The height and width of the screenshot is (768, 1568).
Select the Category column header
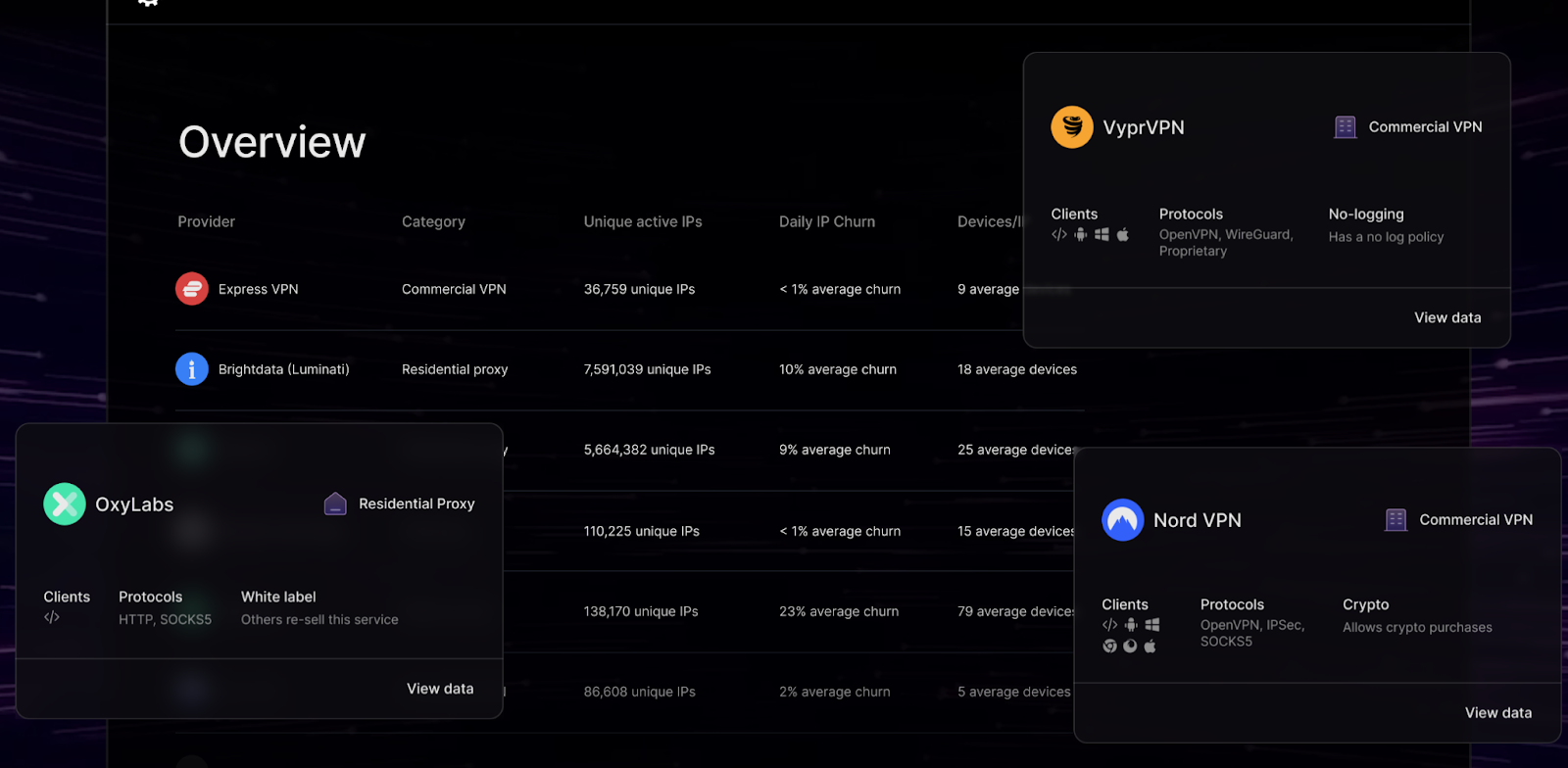pyautogui.click(x=433, y=221)
